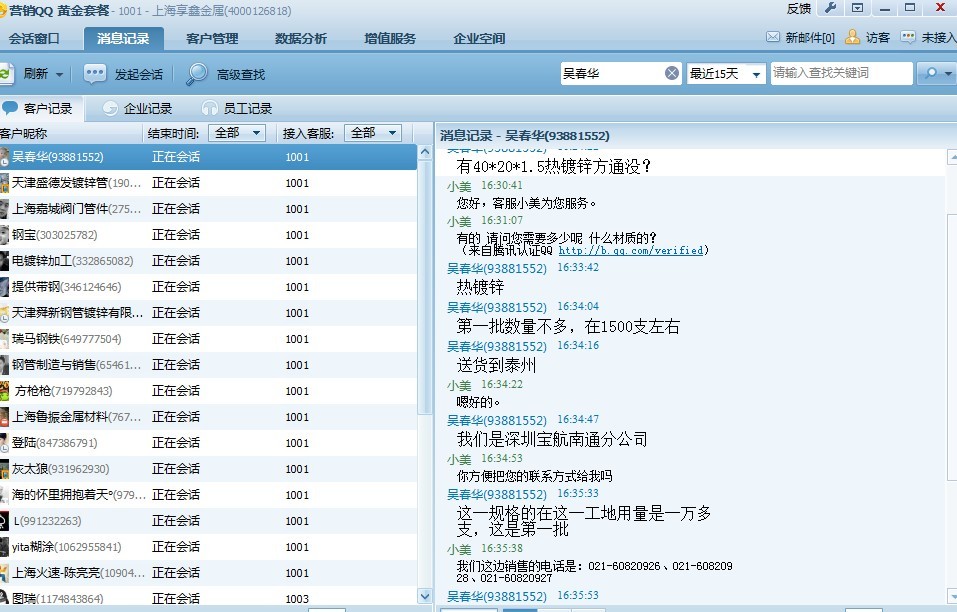Click the 客户昵称 column header

point(24,133)
